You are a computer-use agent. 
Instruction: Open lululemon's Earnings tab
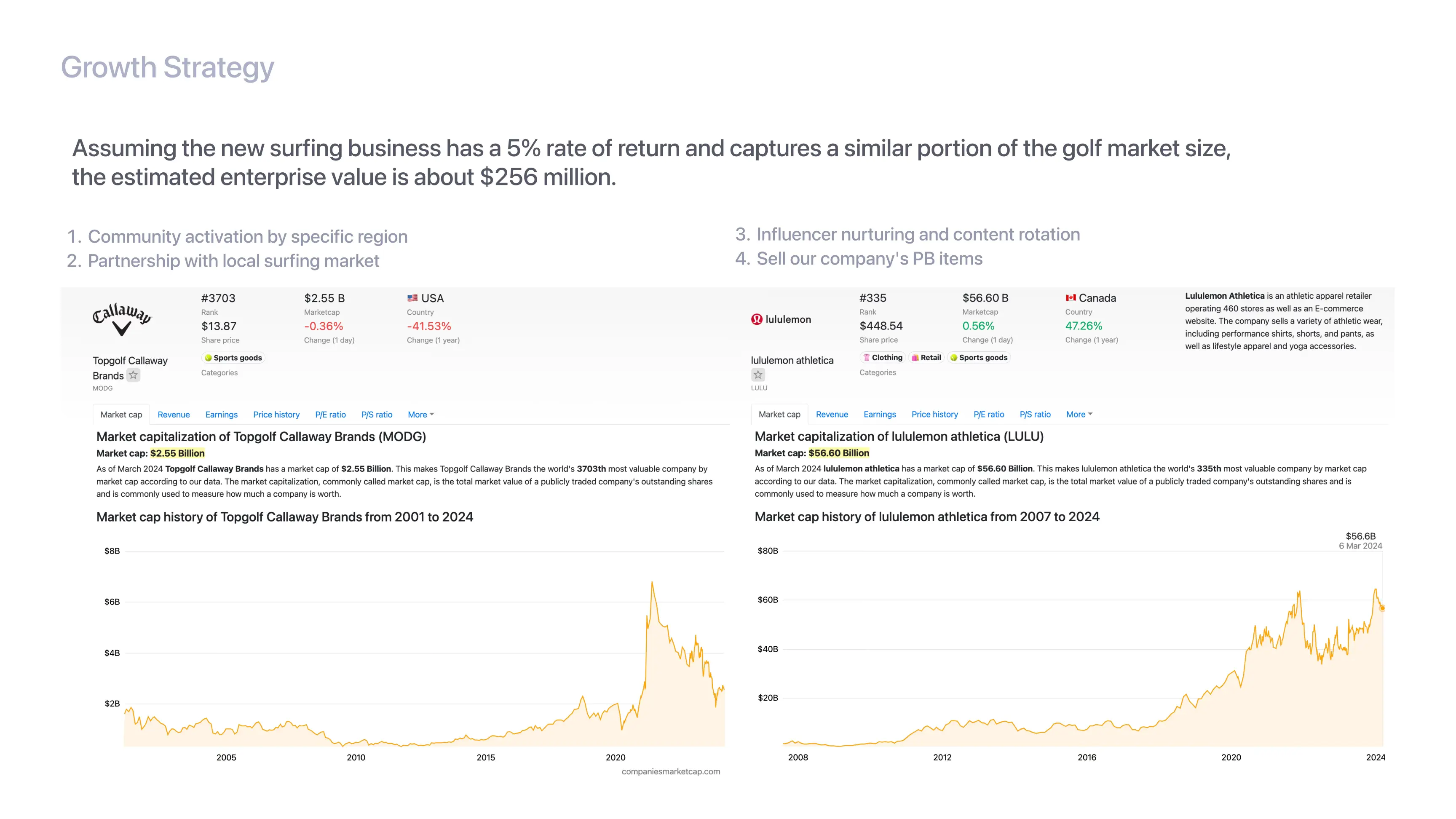[880, 414]
